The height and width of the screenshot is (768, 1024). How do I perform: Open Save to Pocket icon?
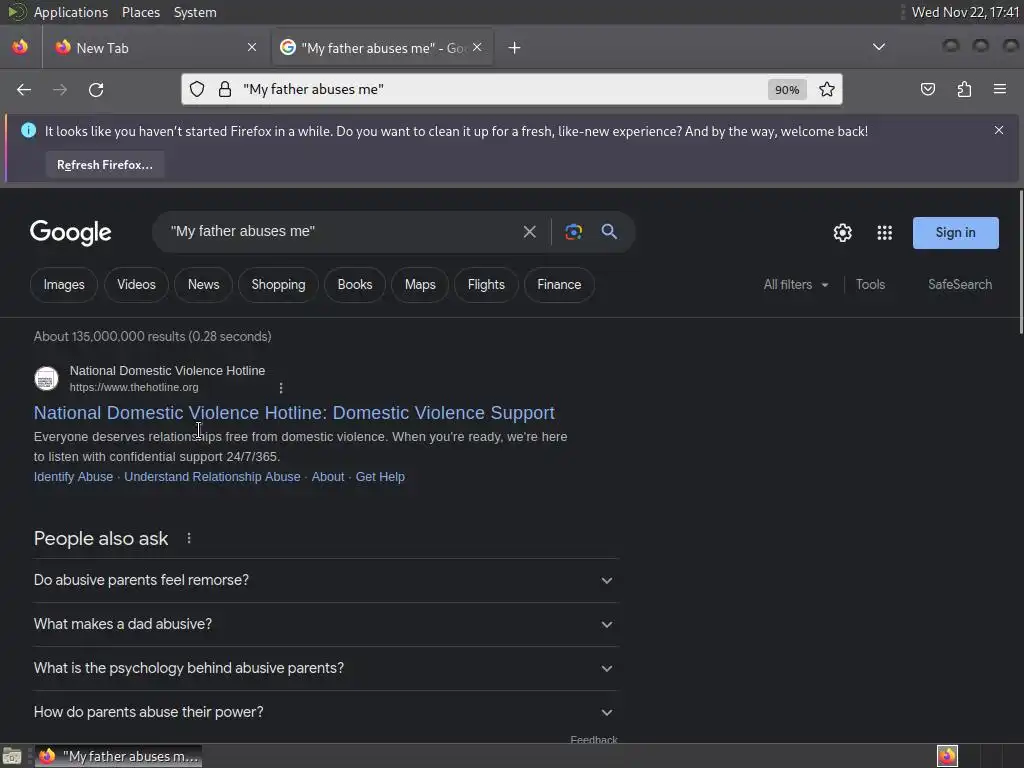(x=927, y=89)
